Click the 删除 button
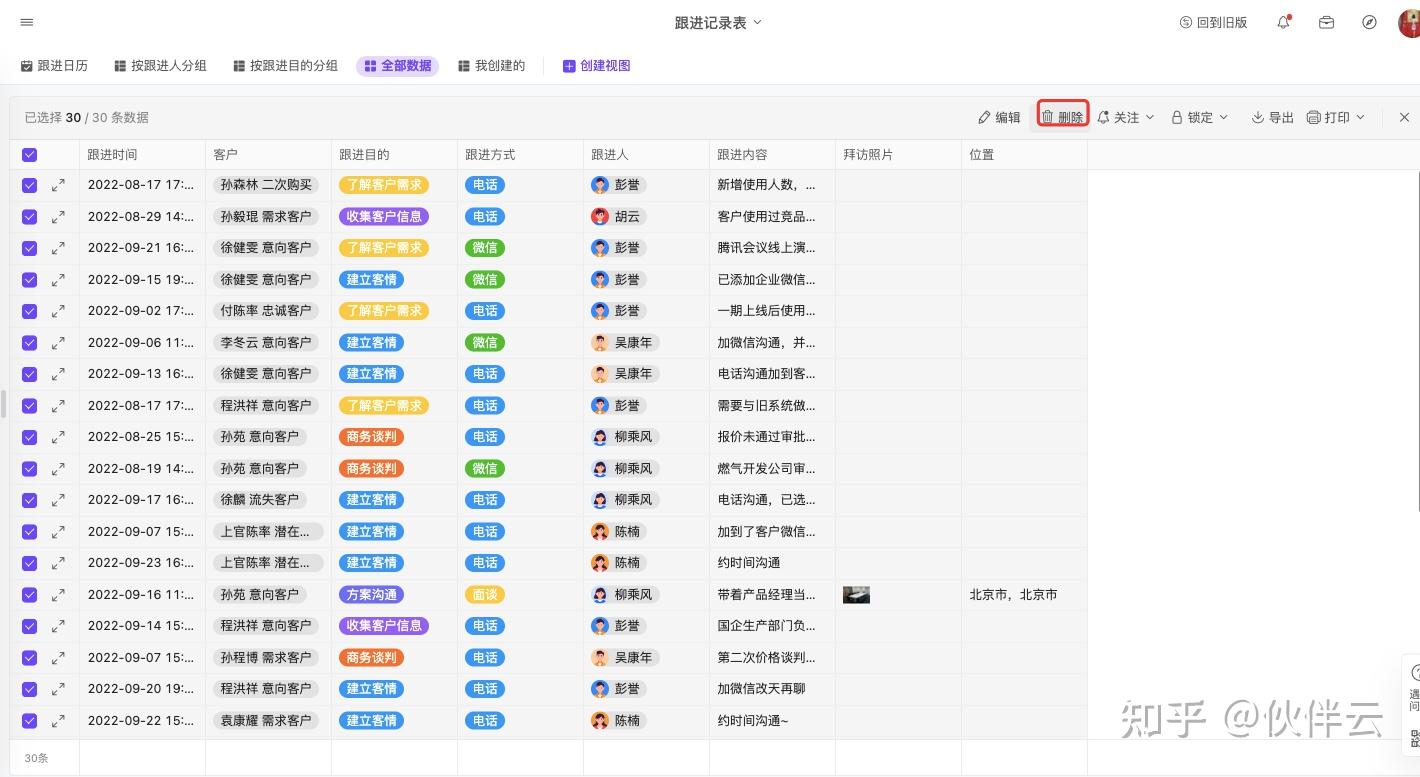 coord(1062,117)
